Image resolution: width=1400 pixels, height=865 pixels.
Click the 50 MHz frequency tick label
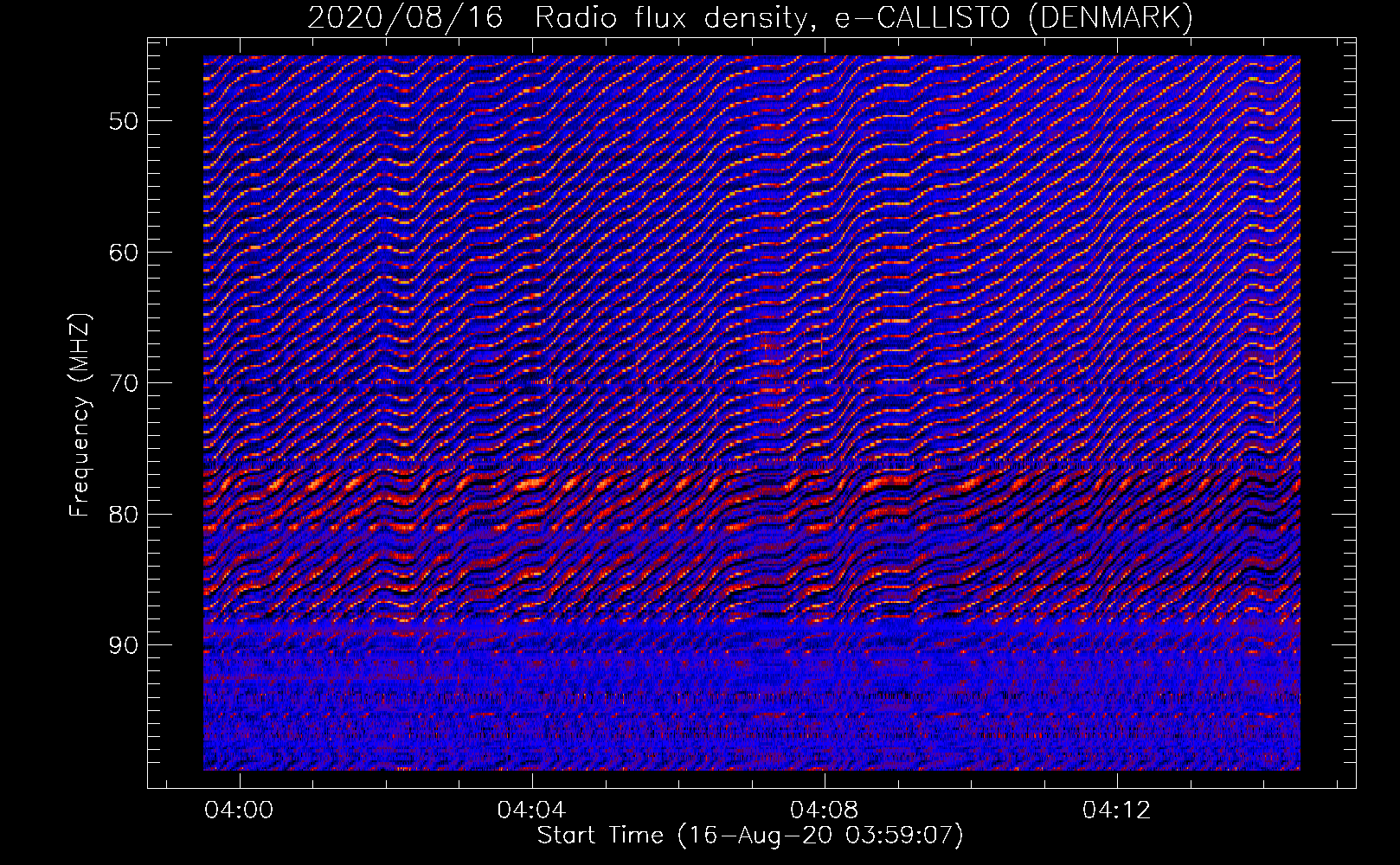tap(123, 121)
